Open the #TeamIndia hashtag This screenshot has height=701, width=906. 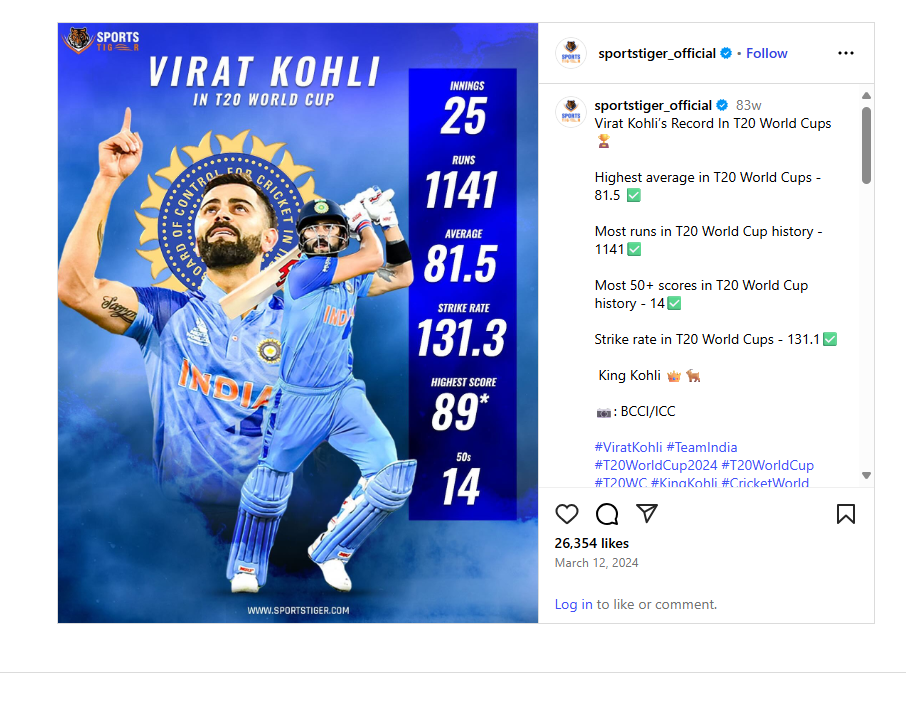(x=701, y=447)
